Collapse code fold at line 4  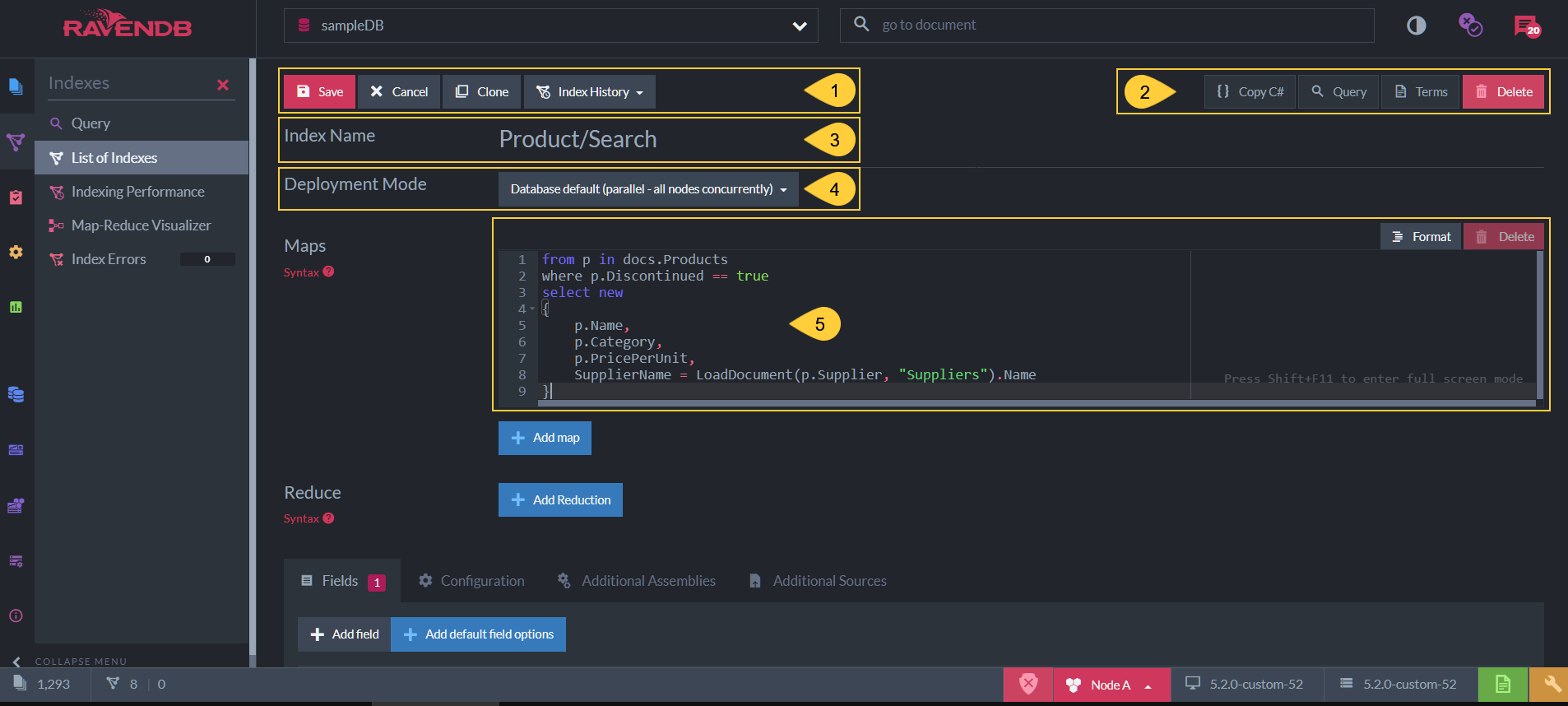[532, 309]
